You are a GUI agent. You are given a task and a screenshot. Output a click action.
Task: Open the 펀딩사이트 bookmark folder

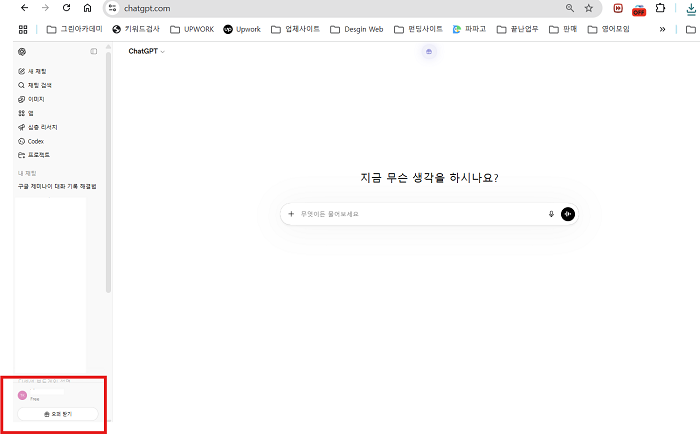click(x=418, y=29)
